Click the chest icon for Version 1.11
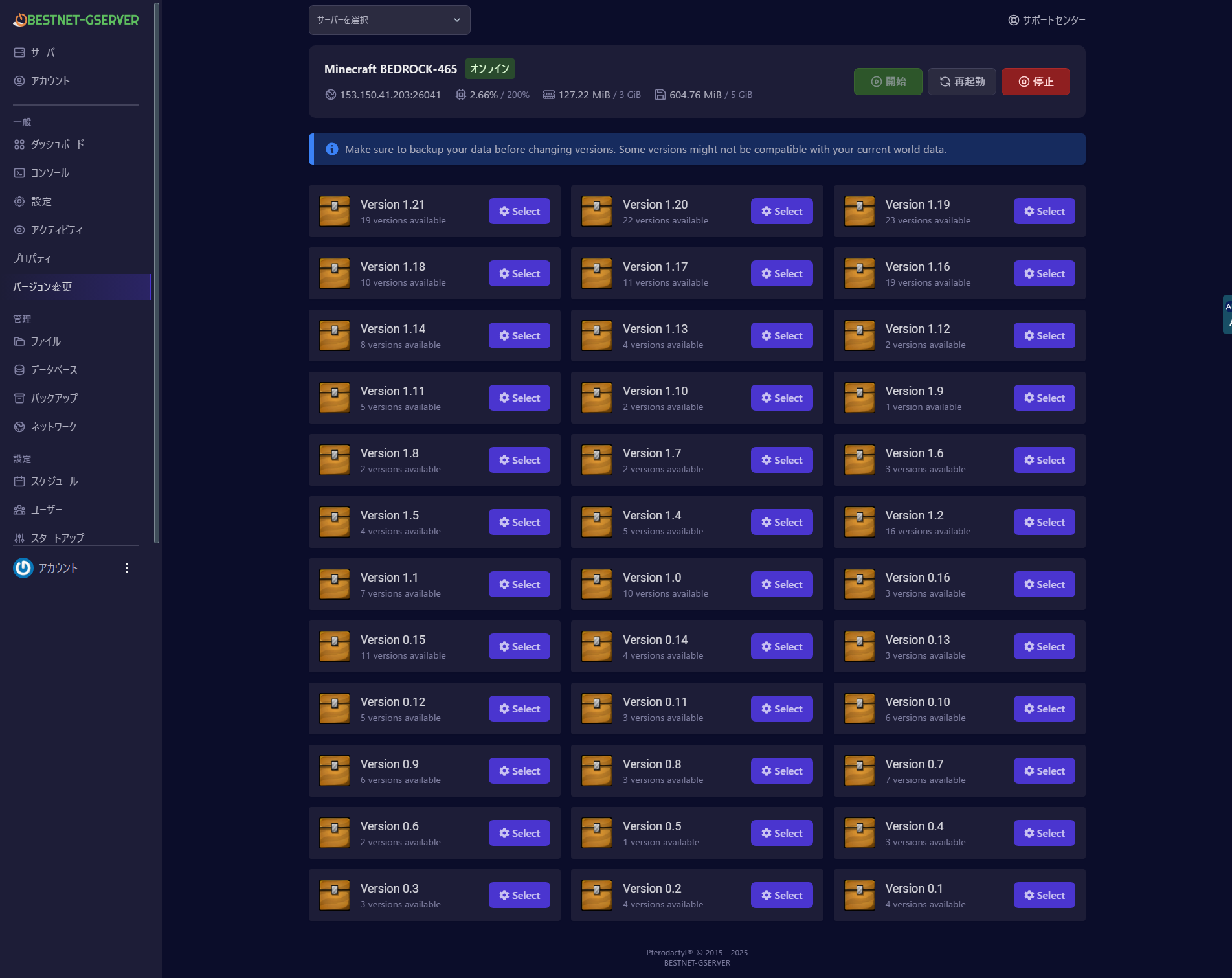This screenshot has width=1232, height=978. tap(335, 398)
